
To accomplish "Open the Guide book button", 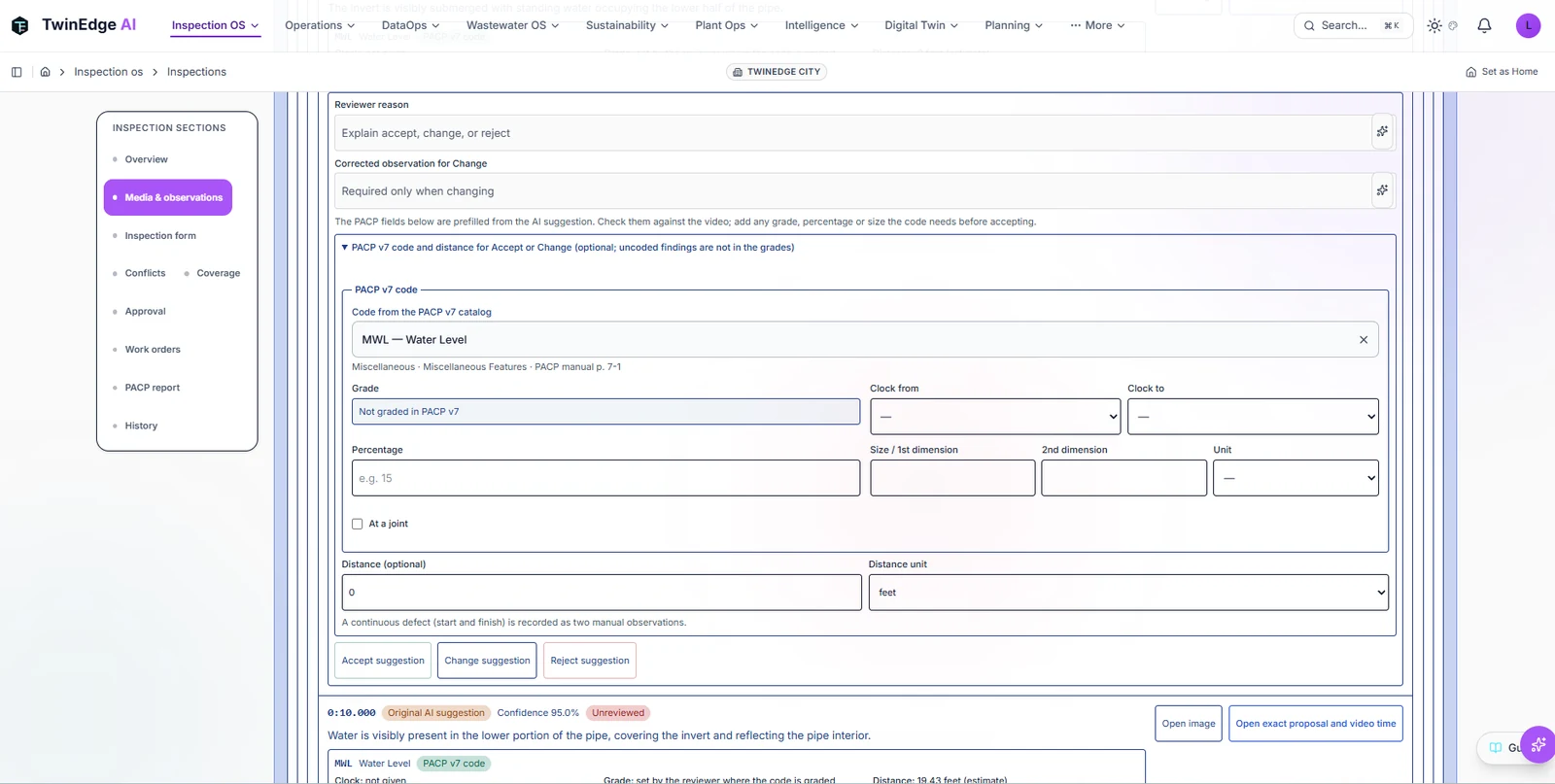I will [x=1503, y=747].
